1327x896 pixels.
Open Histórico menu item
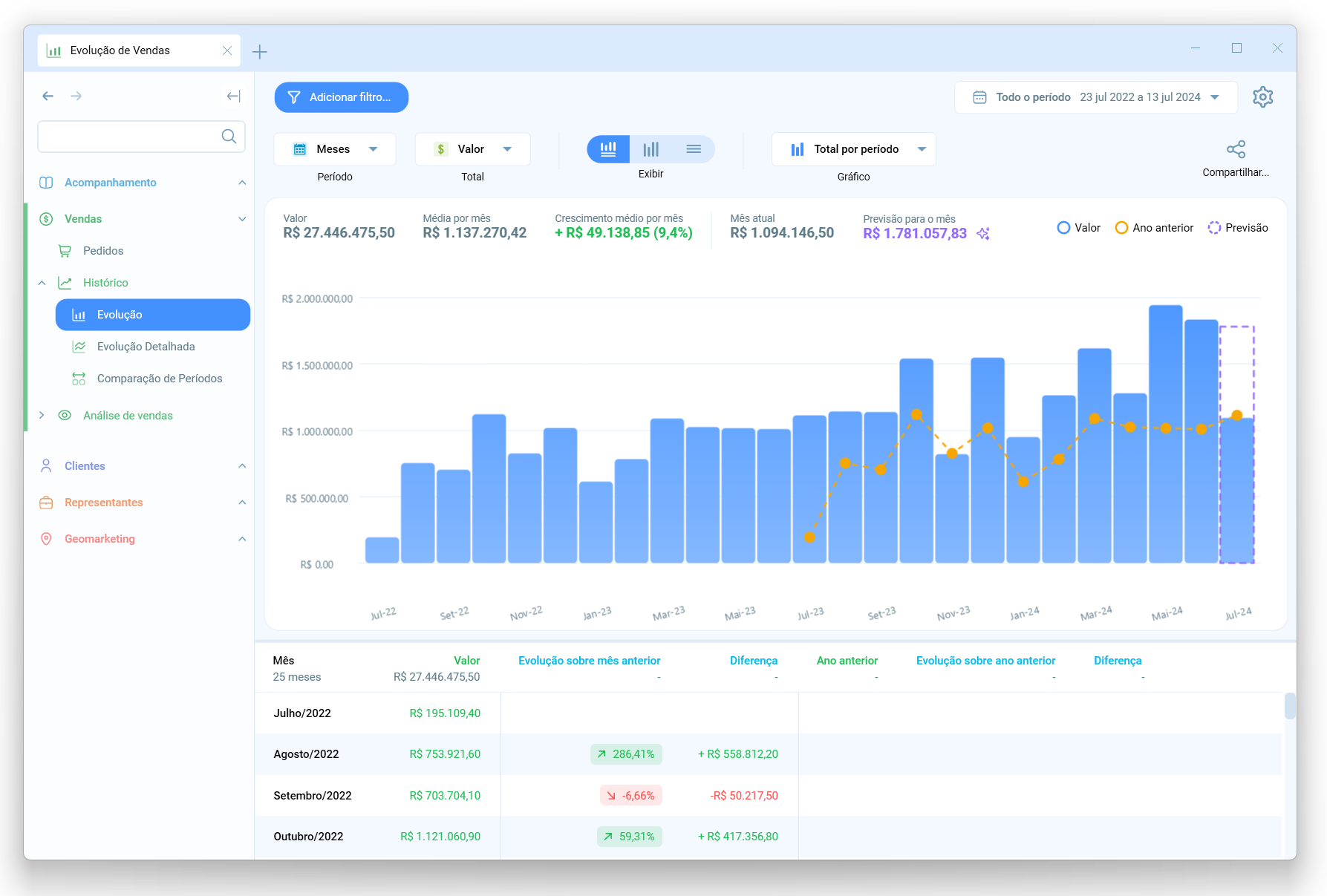pos(105,283)
